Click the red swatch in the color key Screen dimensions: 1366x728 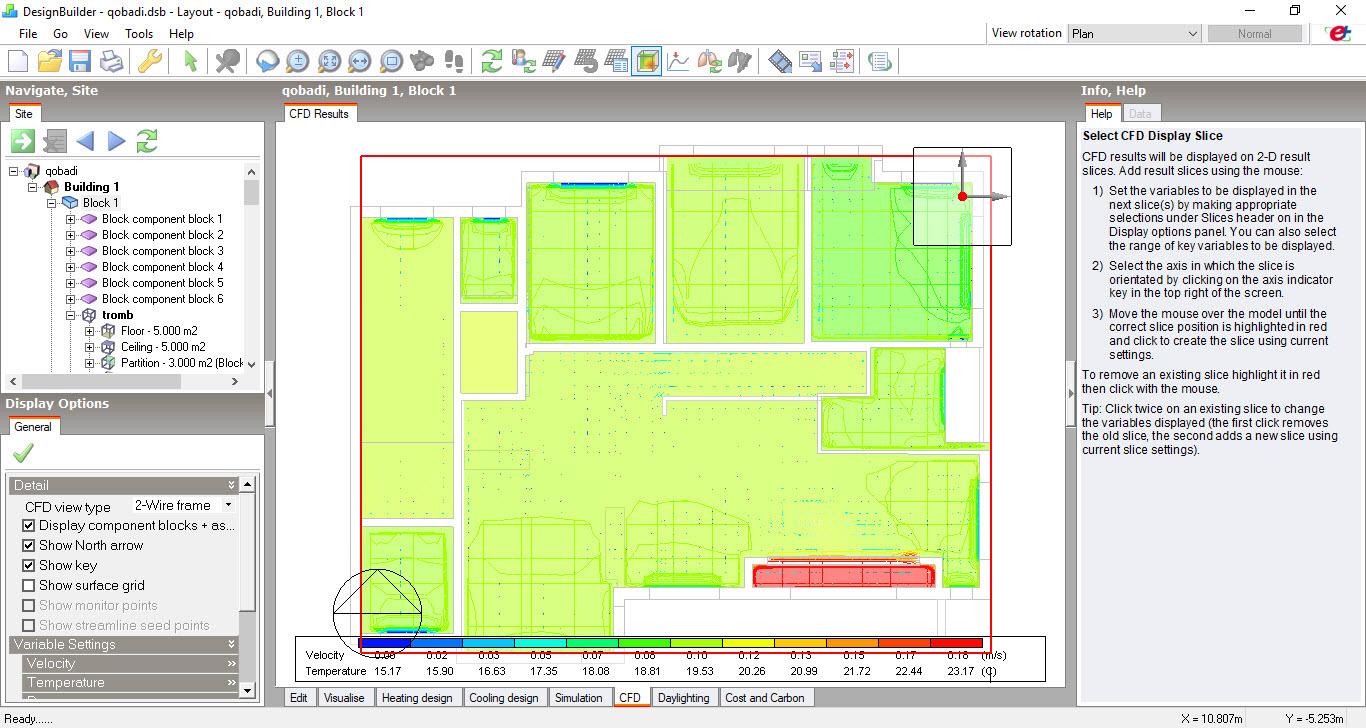[956, 644]
